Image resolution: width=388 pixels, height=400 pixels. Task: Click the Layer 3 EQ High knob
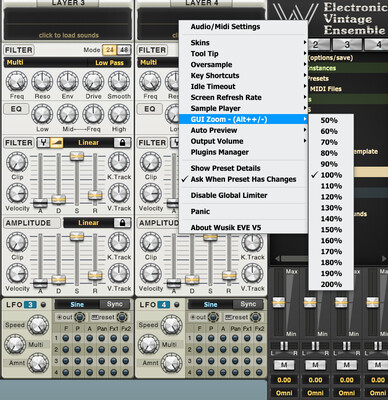point(119,115)
